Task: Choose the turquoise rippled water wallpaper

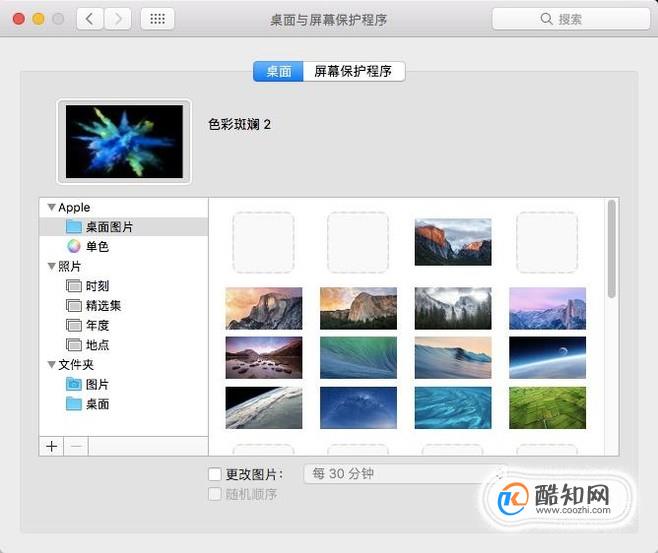Action: click(x=453, y=408)
